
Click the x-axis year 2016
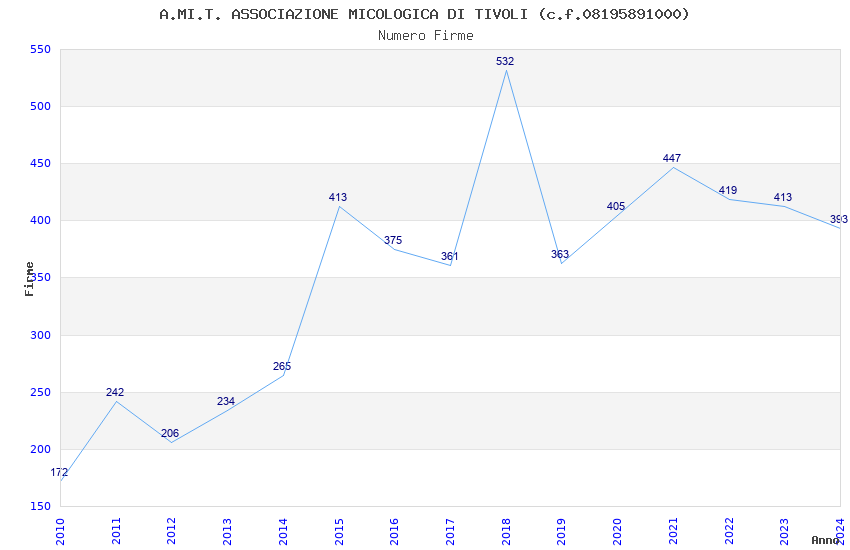point(394,532)
